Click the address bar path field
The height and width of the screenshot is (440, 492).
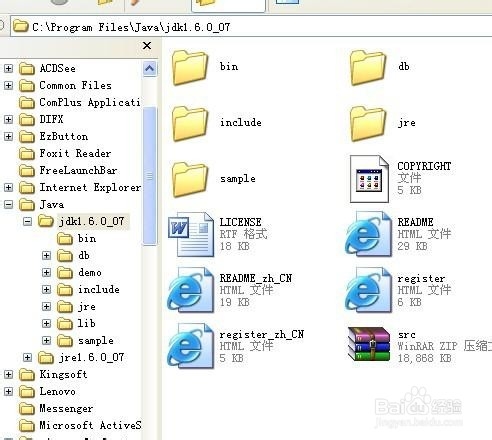point(251,27)
